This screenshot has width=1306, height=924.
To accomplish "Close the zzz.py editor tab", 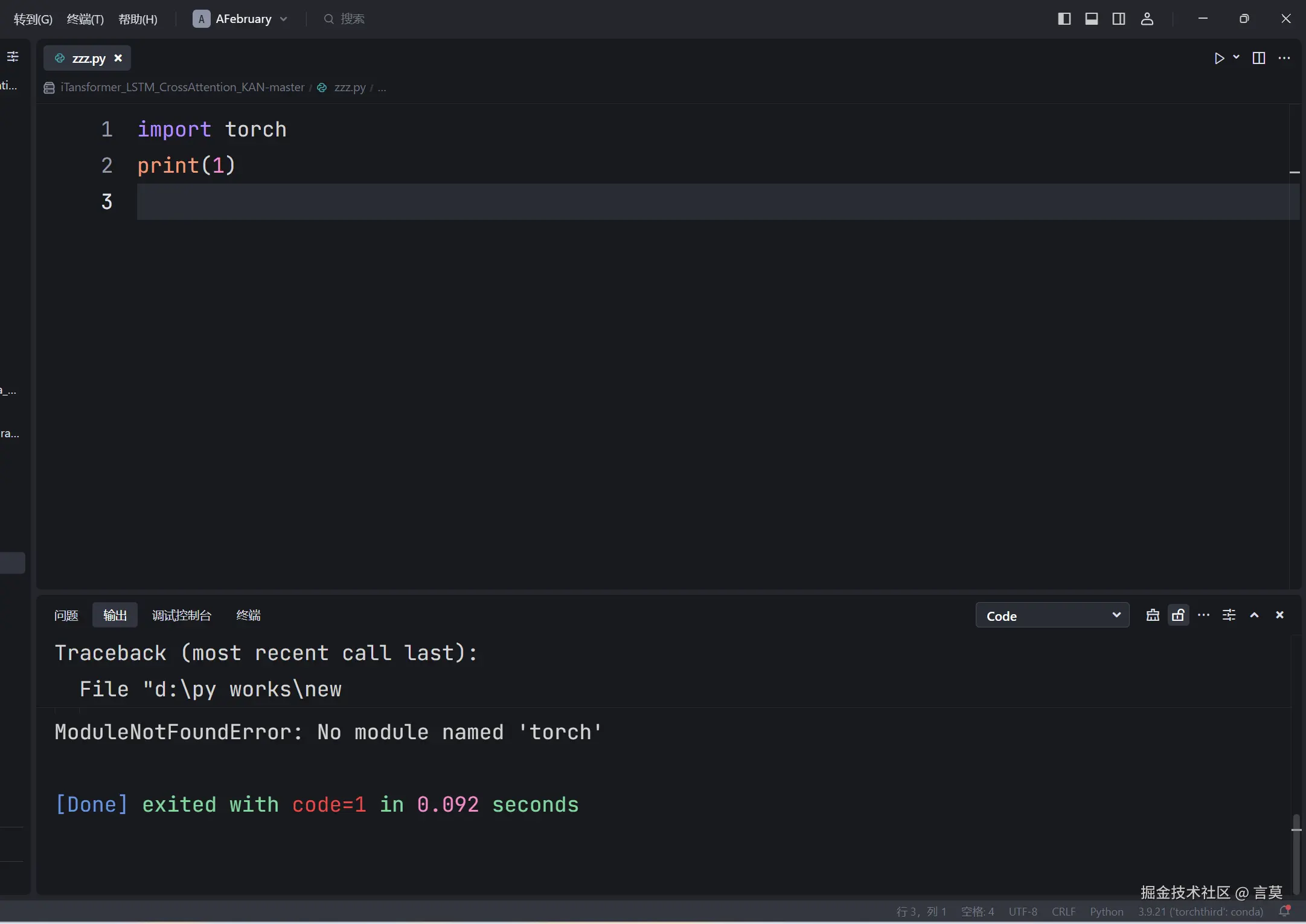I will pos(118,58).
